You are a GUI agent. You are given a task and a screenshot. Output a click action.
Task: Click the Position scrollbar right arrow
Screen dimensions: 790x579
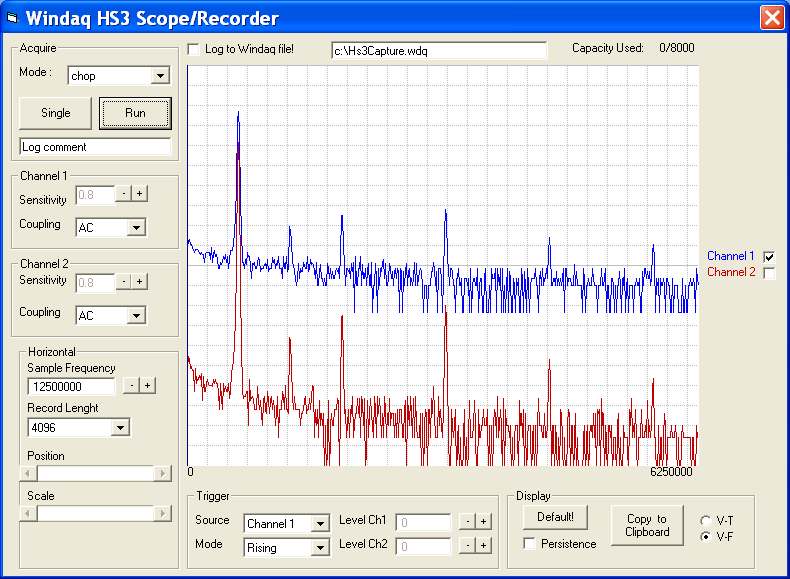[162, 474]
